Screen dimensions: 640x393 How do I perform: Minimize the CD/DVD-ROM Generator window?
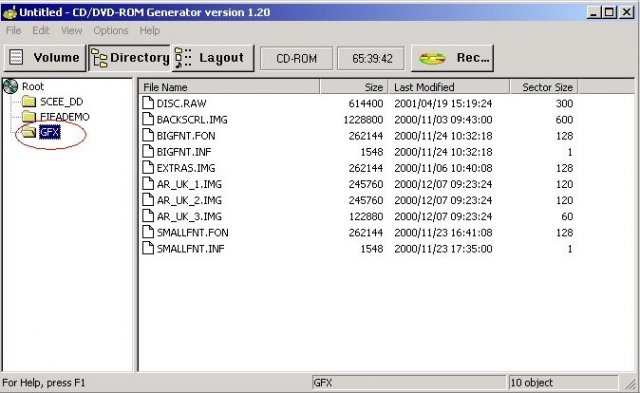594,12
